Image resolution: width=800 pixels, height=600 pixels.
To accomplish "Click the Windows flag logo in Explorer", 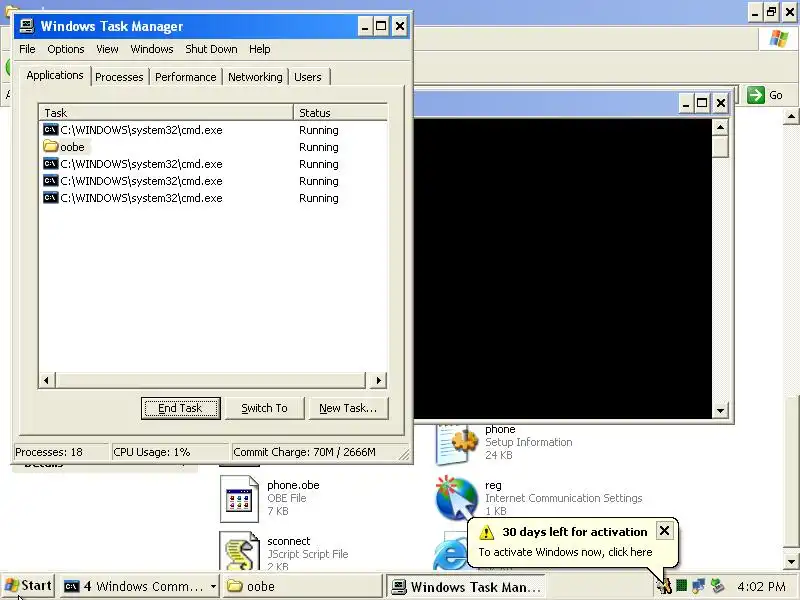I will tap(779, 38).
